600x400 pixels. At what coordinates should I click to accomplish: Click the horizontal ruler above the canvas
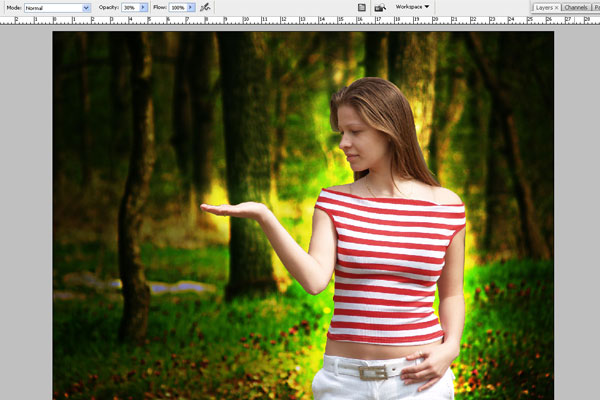[x=300, y=20]
